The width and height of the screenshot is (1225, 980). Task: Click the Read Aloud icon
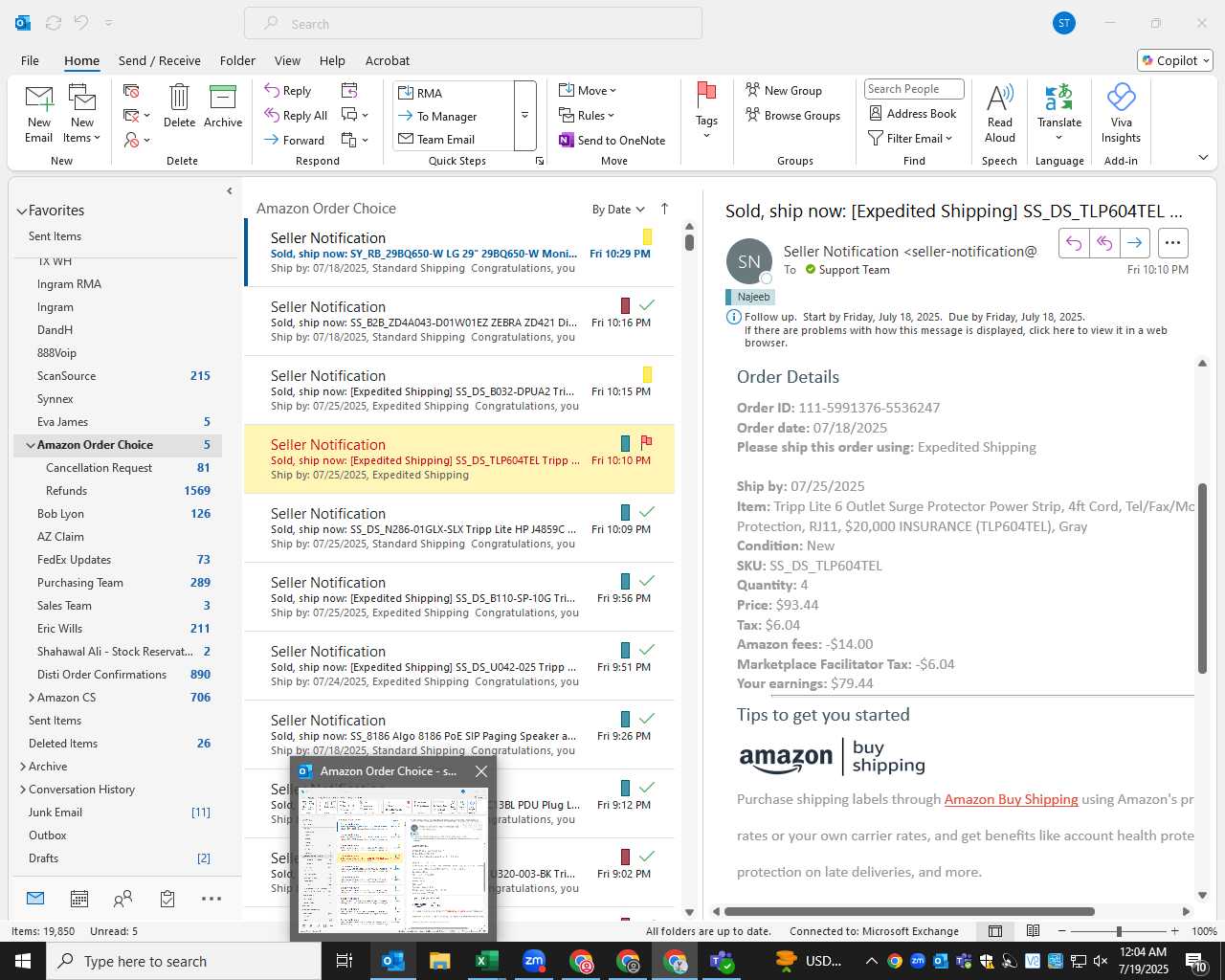click(999, 98)
